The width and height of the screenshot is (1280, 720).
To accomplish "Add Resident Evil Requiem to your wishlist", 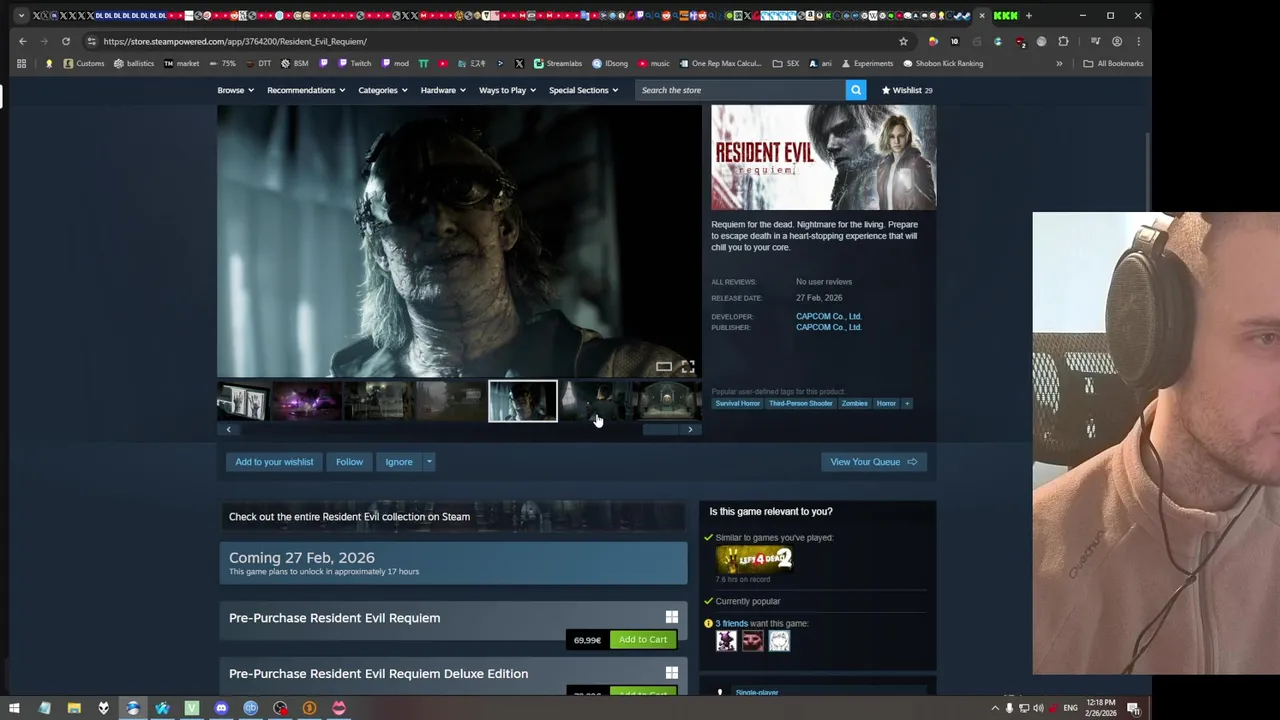I will click(x=274, y=462).
